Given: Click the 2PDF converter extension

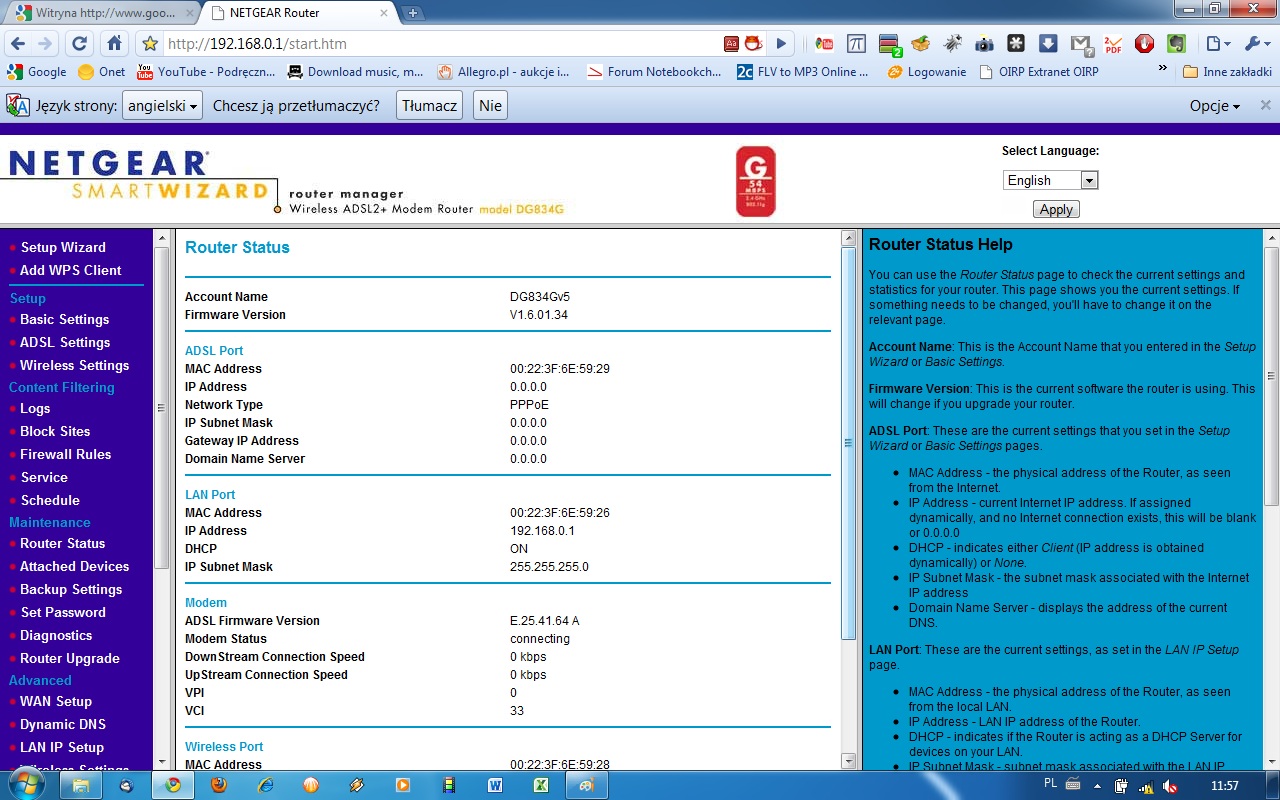Looking at the screenshot, I should point(1113,44).
